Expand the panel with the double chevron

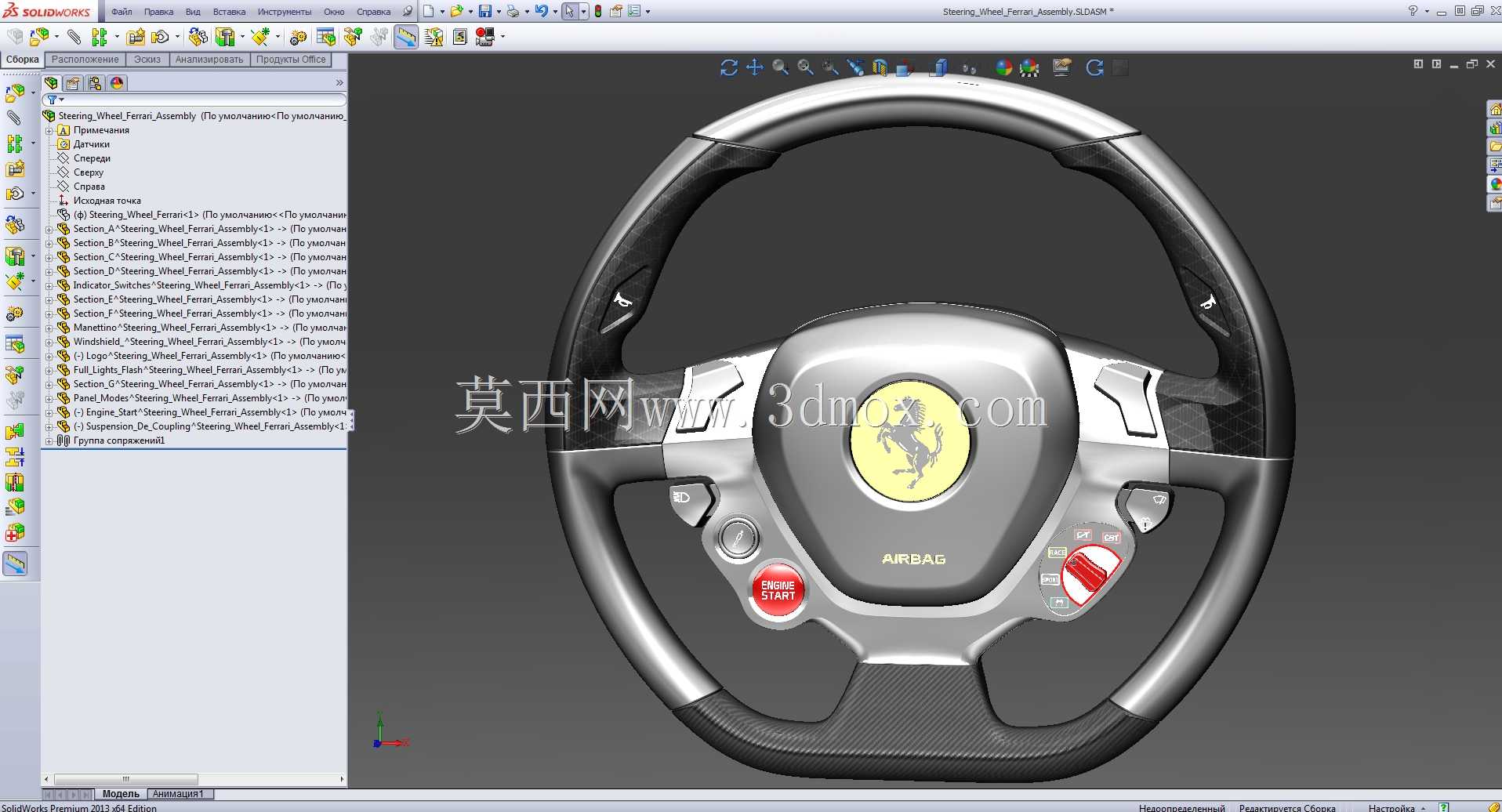click(x=339, y=82)
